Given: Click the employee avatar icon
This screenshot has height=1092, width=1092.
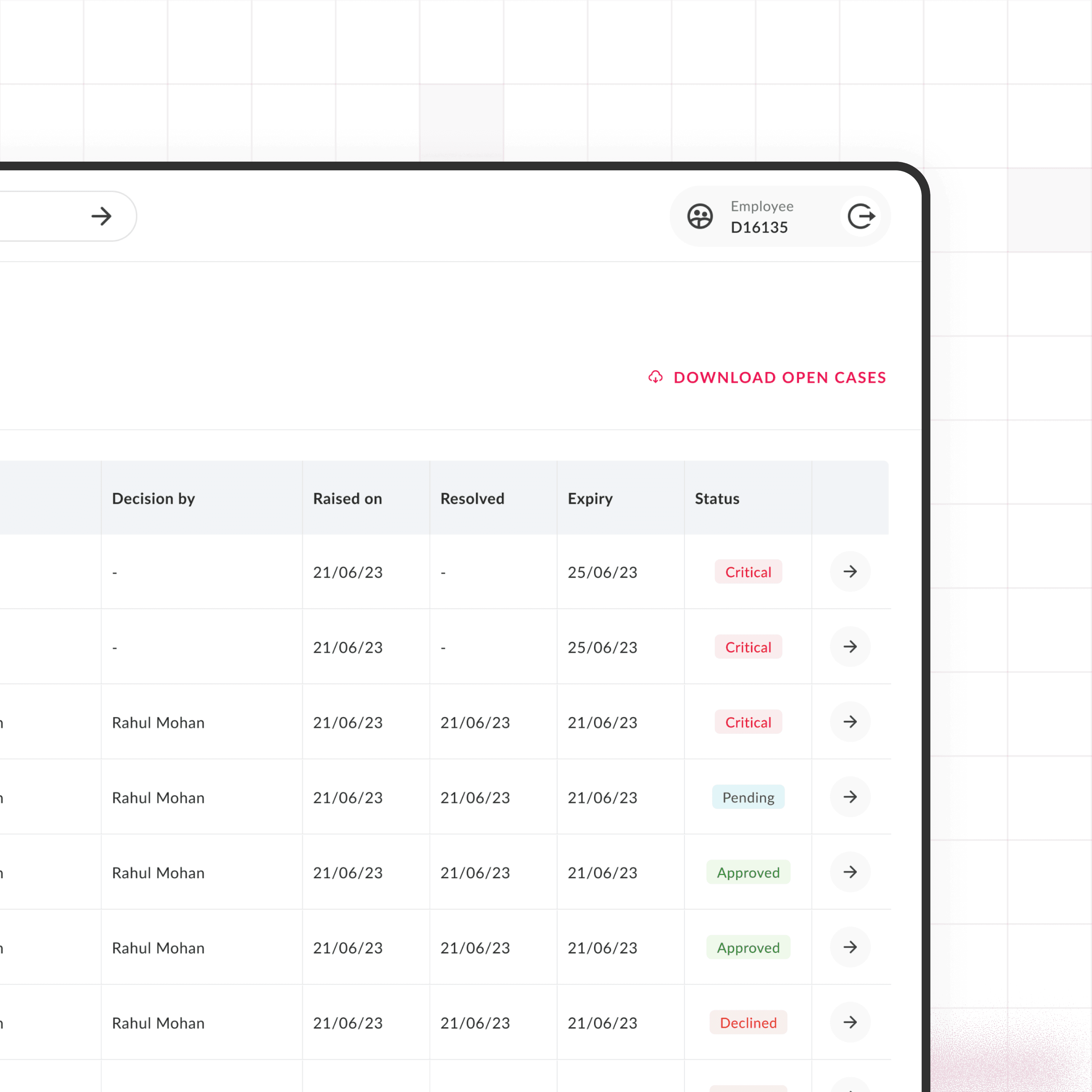Looking at the screenshot, I should (x=700, y=217).
